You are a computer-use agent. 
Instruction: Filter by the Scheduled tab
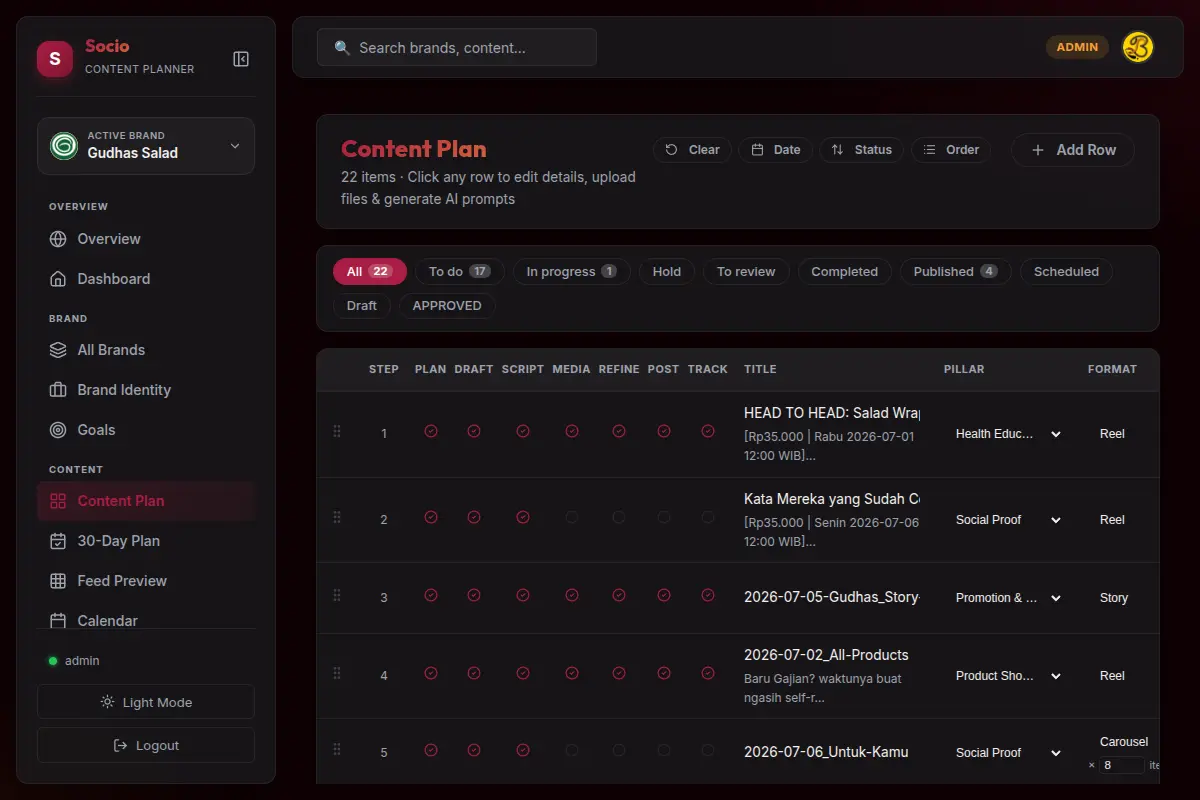[1066, 272]
